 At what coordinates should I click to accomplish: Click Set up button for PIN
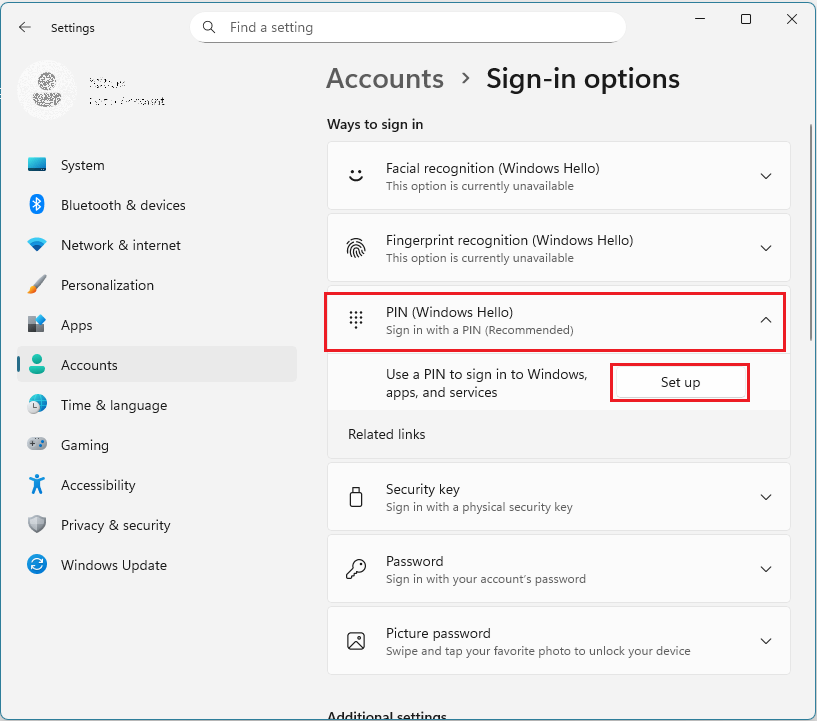680,383
